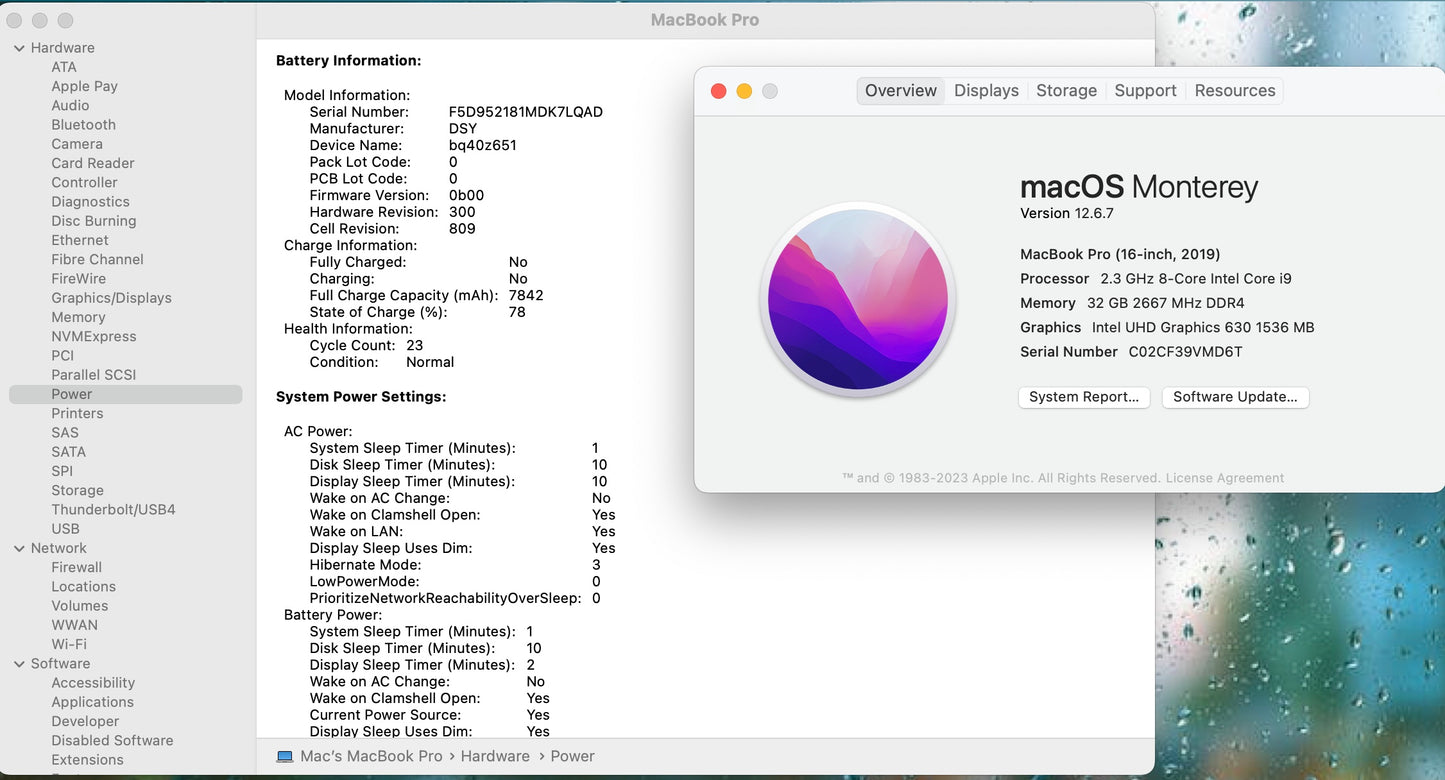Click the laptop icon in path bar
1445x780 pixels.
pos(285,757)
